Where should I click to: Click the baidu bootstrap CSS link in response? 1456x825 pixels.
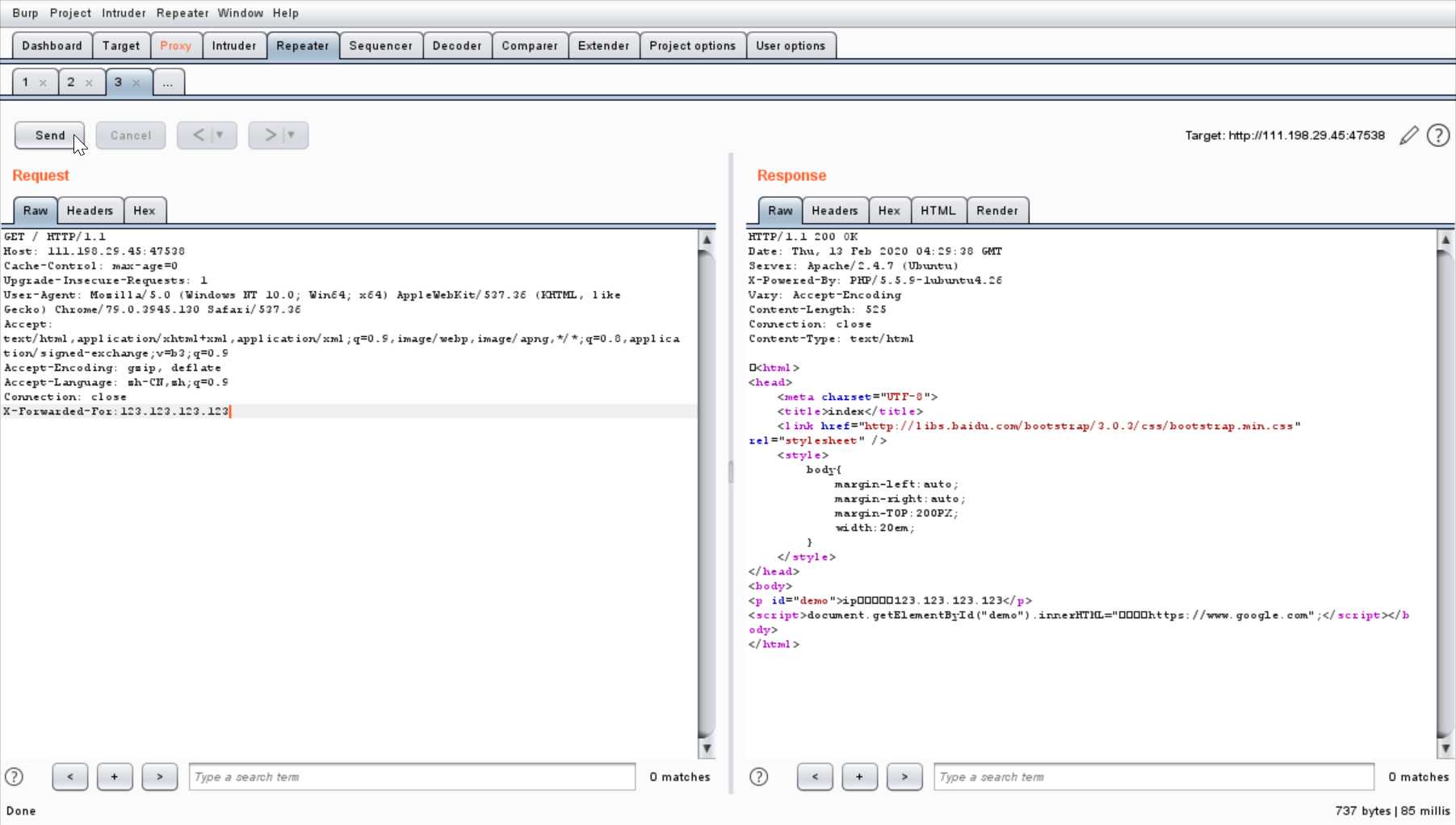pos(1079,426)
